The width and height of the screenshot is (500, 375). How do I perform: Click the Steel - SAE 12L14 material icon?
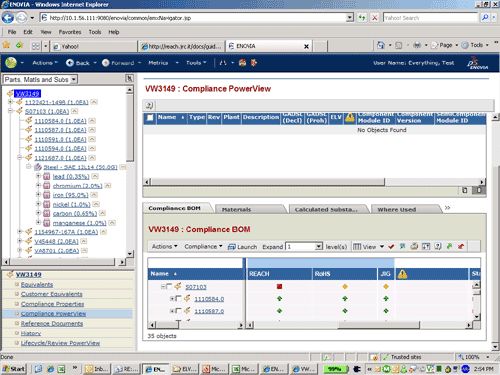click(38, 167)
